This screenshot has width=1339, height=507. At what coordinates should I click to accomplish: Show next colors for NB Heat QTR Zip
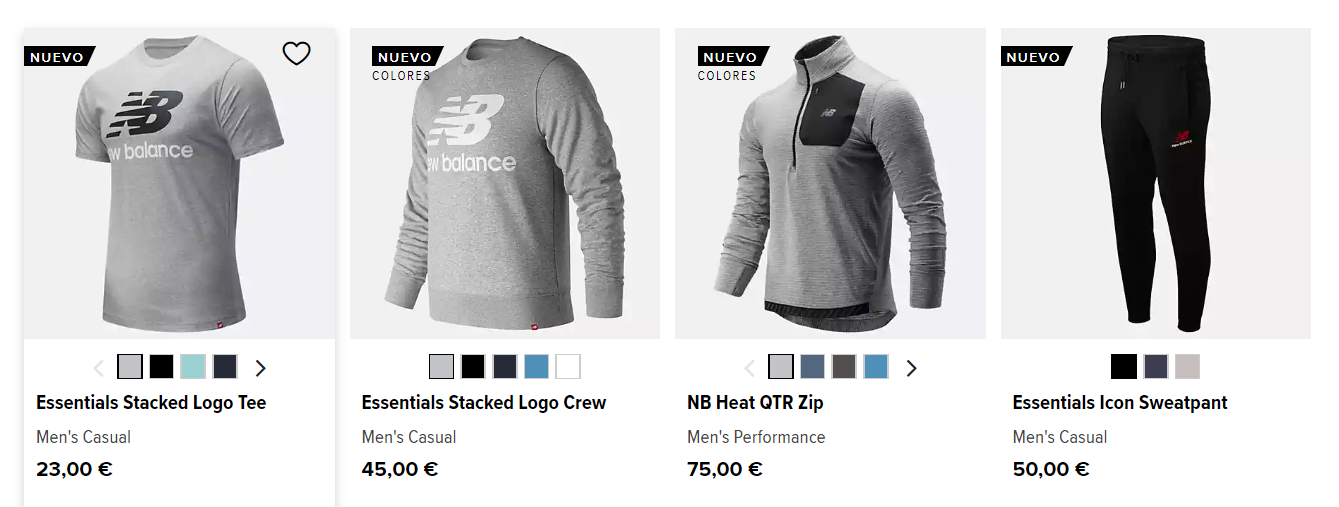coord(911,368)
